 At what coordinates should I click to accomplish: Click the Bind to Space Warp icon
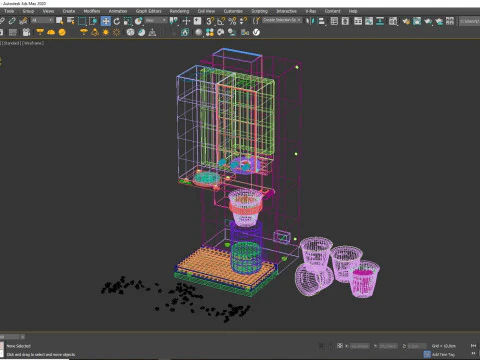23,21
